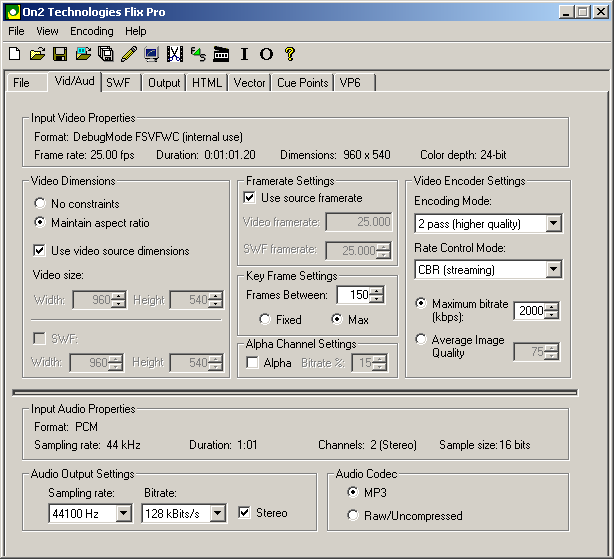
Task: Open the Encoding Mode dropdown
Action: 553,224
